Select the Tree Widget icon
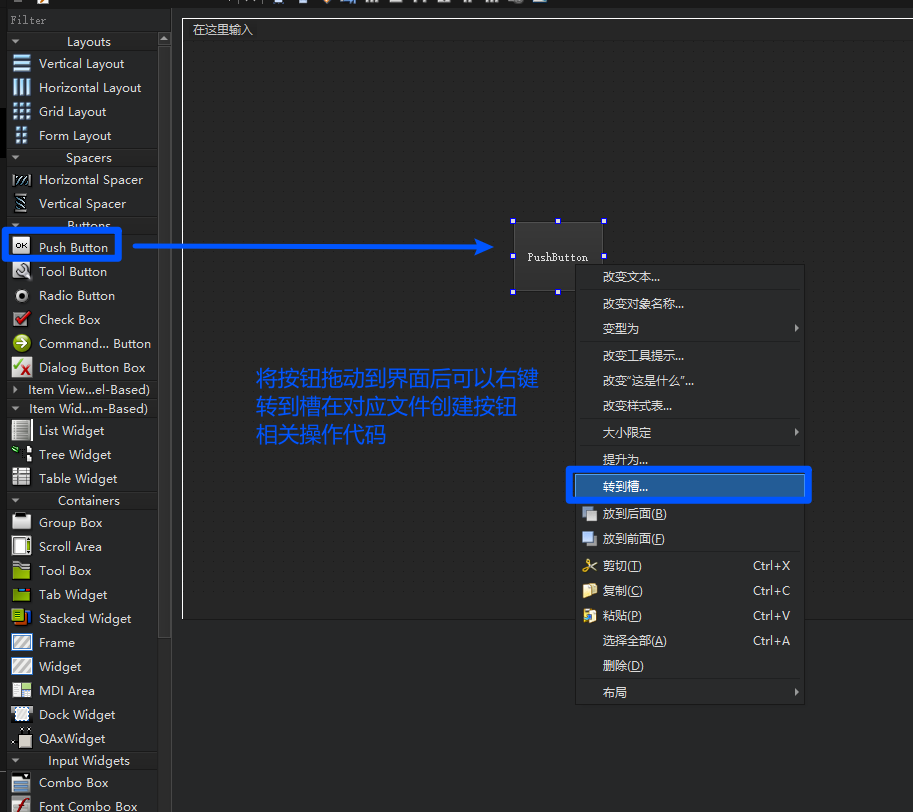 (22, 454)
